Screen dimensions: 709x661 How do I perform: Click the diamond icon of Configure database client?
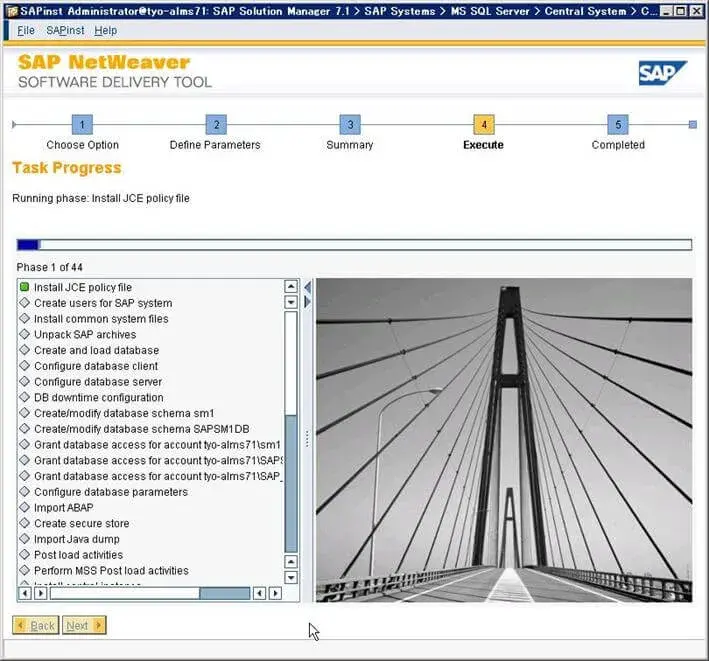[x=24, y=365]
